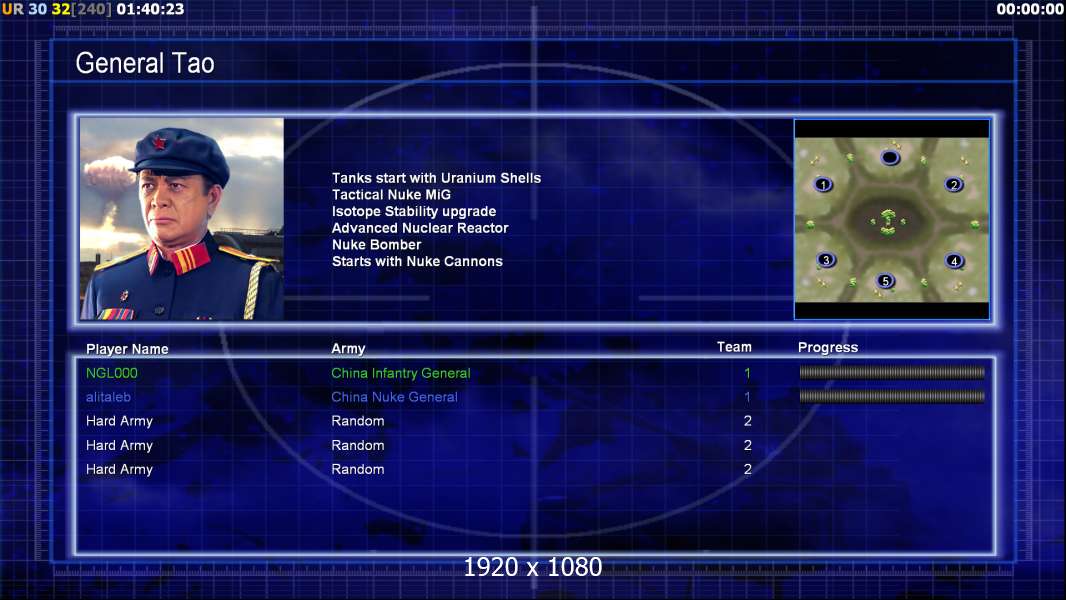The image size is (1066, 600).
Task: Click the map preview thumbnail
Action: (892, 219)
